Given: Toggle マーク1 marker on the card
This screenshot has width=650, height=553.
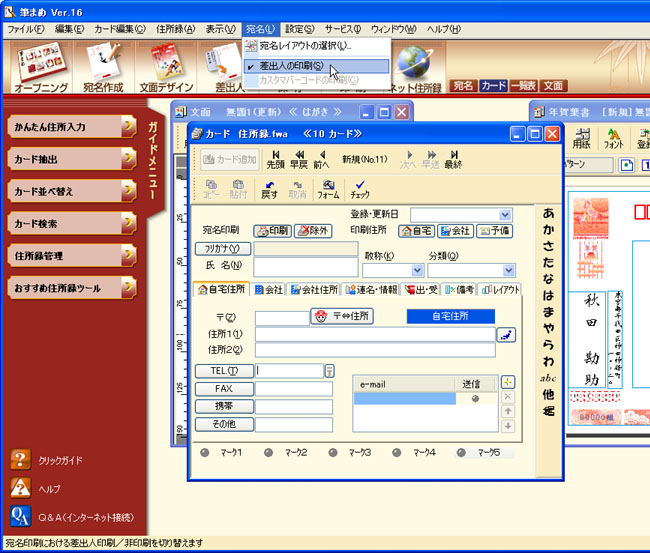Looking at the screenshot, I should pyautogui.click(x=207, y=453).
